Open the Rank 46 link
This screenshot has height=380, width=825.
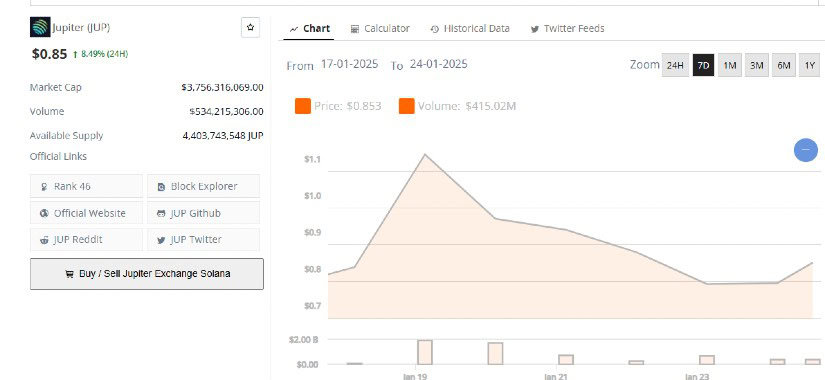tap(86, 186)
